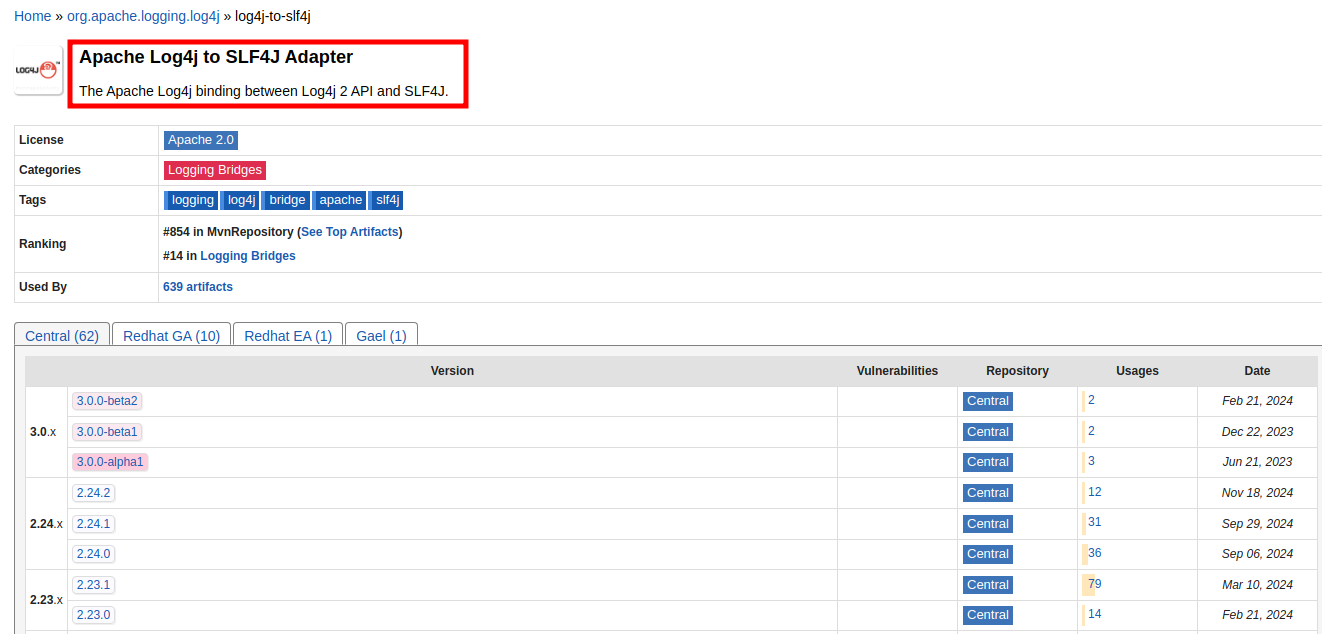The image size is (1322, 634).
Task: Select the Central (62) tab
Action: click(x=62, y=336)
